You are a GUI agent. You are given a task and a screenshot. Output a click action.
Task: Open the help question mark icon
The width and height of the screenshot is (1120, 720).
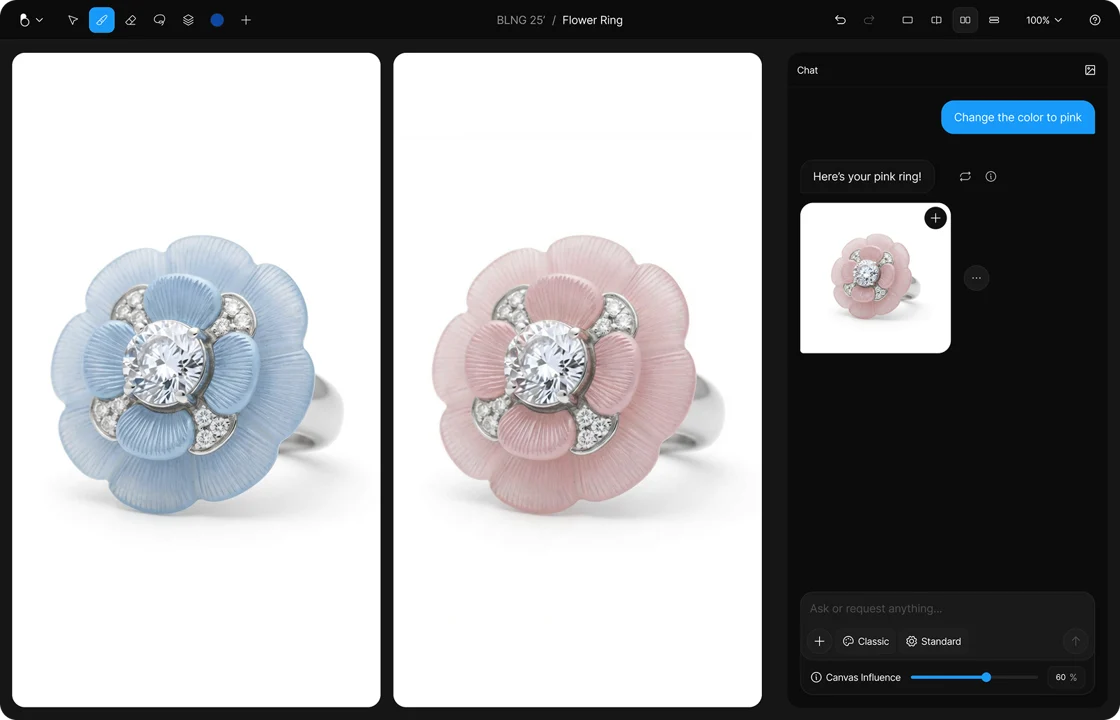[1095, 20]
